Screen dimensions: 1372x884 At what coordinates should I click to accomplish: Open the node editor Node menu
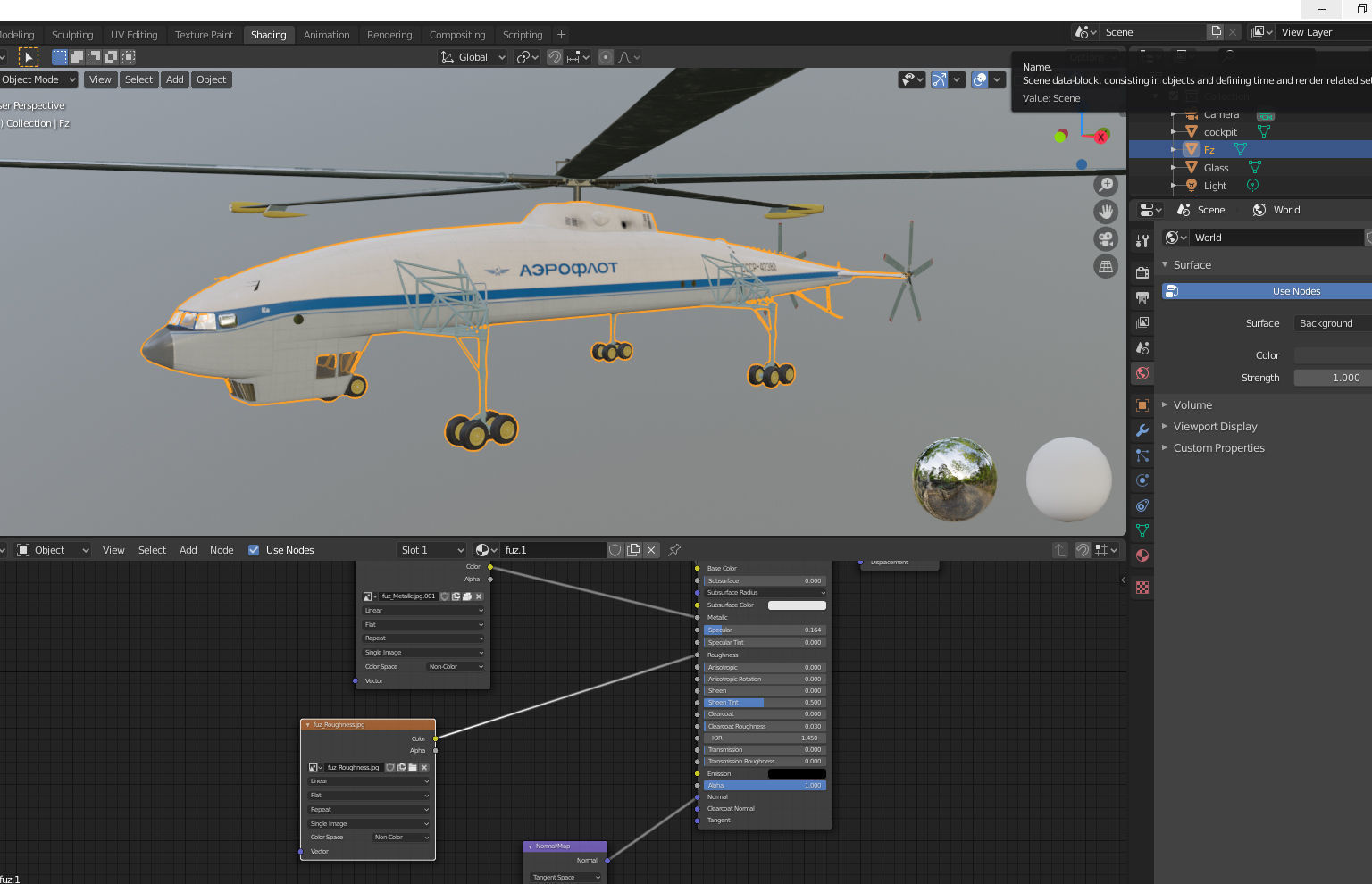(x=222, y=550)
